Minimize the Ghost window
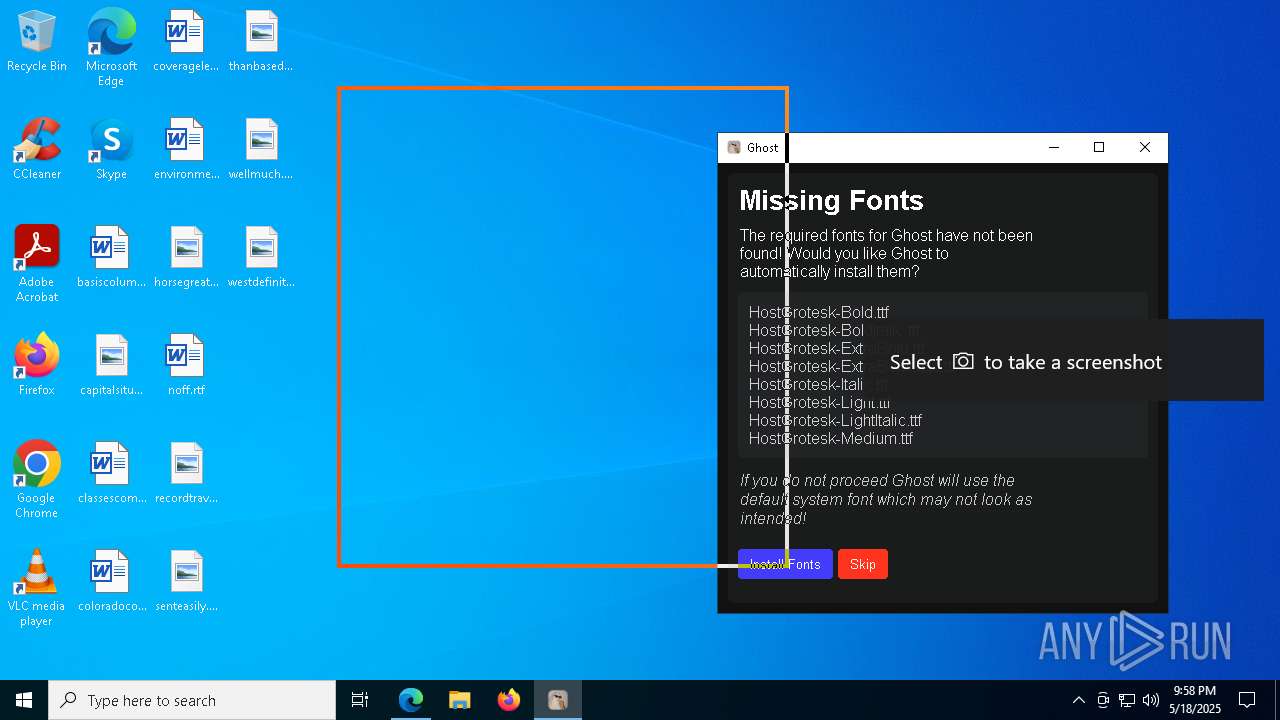Screen dimensions: 1280x720 click(1053, 147)
